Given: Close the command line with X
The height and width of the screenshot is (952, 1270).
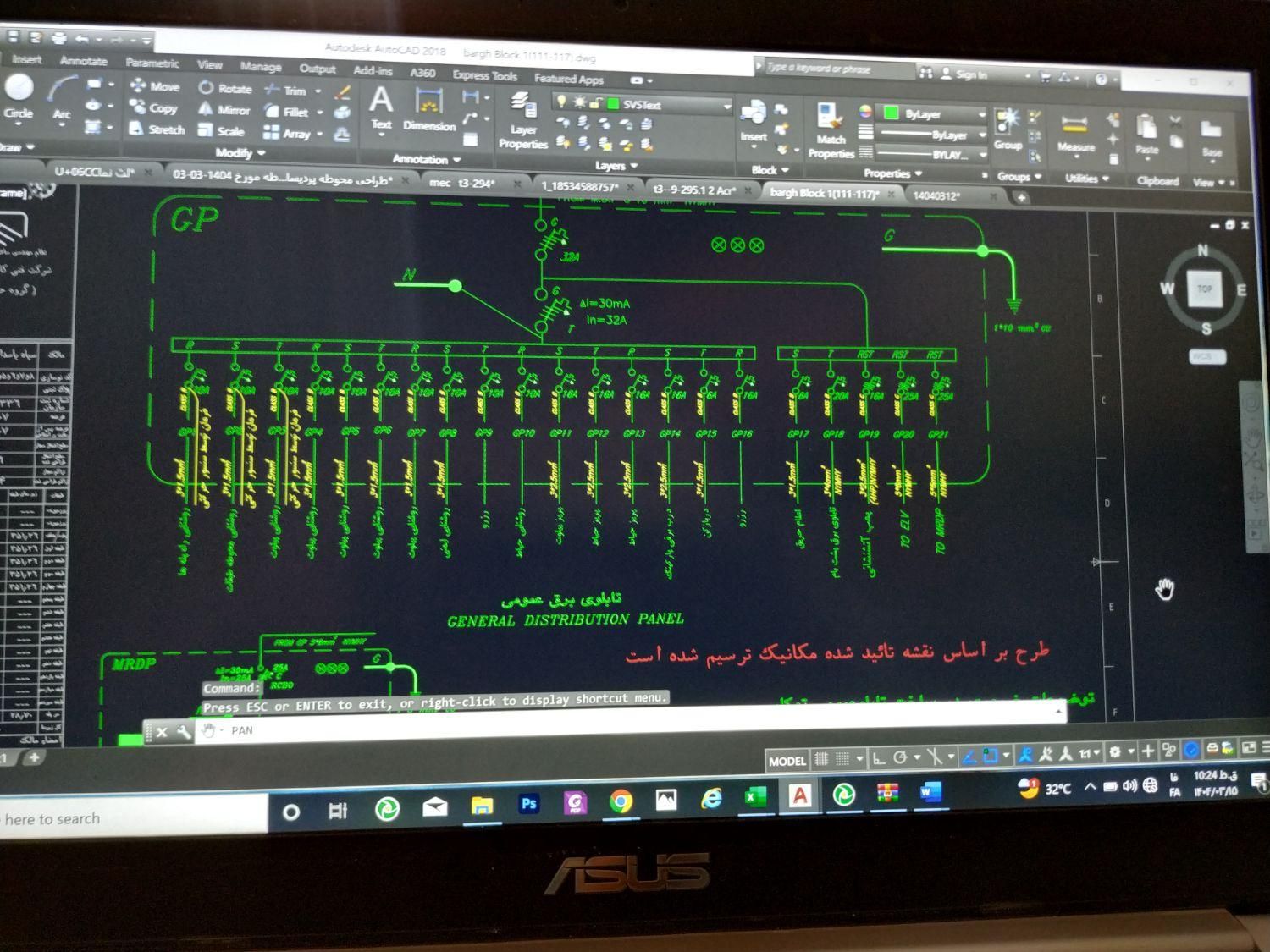Looking at the screenshot, I should [x=162, y=732].
